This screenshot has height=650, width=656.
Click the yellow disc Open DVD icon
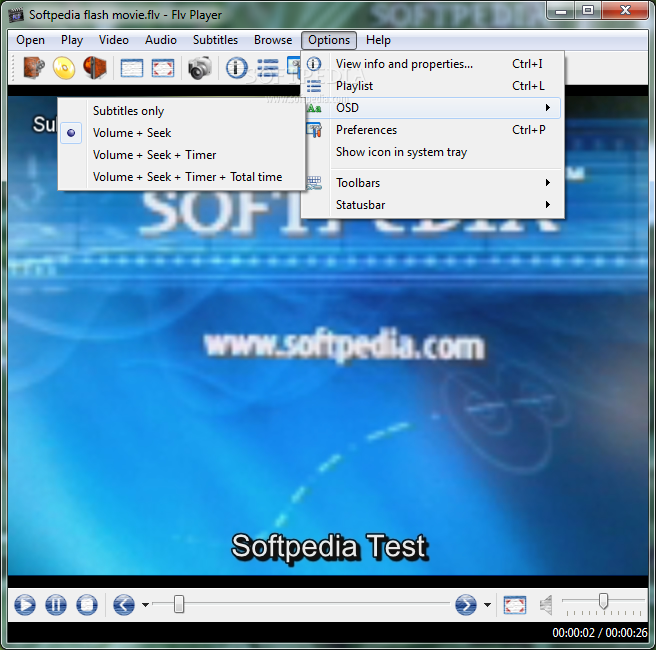[x=64, y=67]
